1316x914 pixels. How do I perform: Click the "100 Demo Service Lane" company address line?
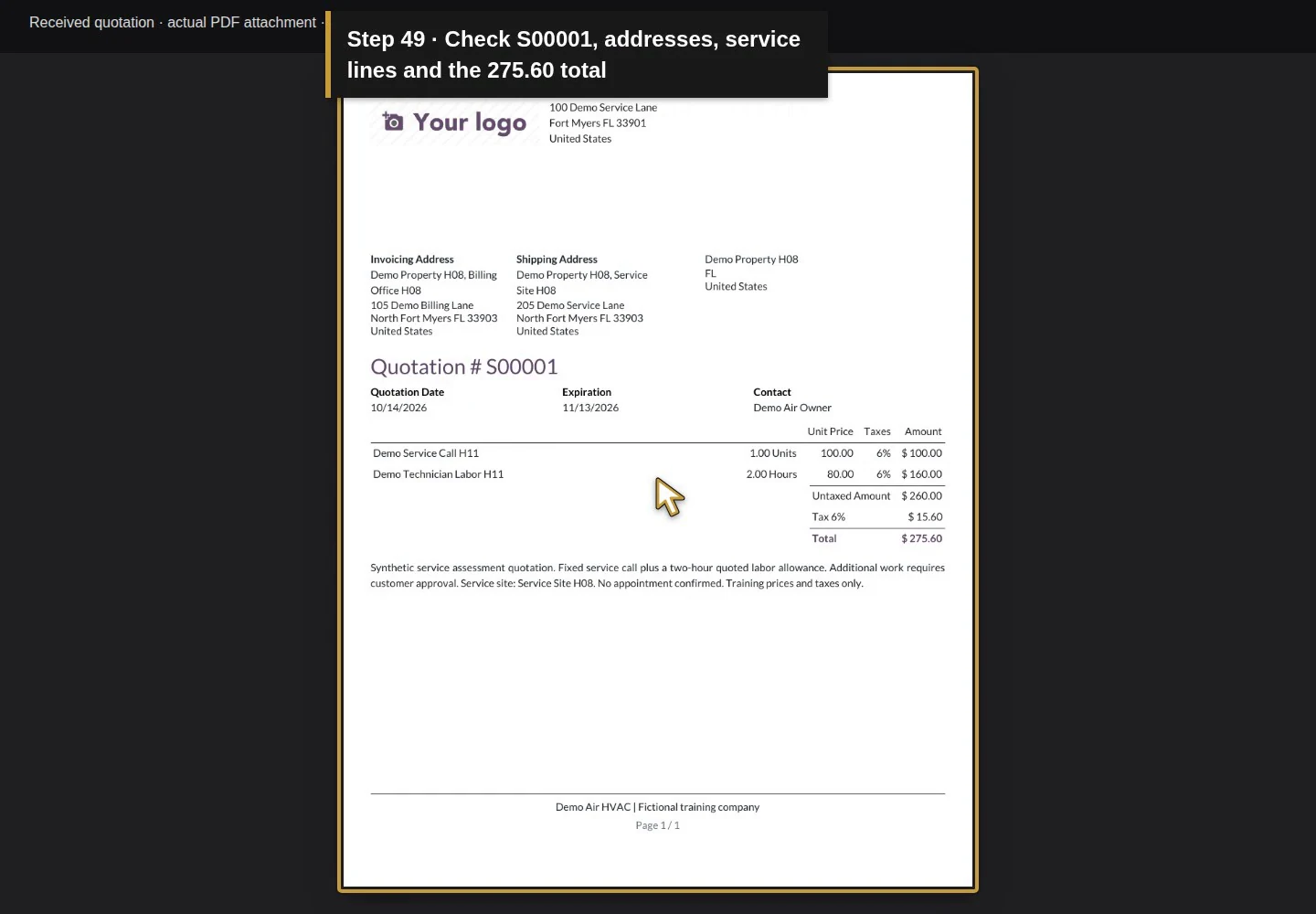click(603, 108)
